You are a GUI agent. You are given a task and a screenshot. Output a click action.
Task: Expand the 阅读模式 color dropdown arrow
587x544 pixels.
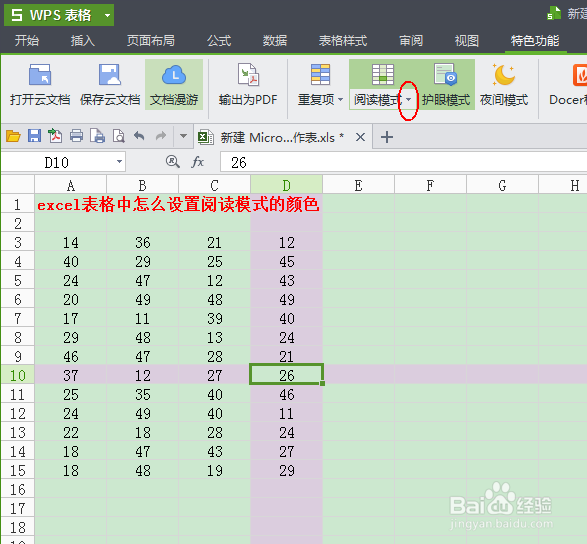point(409,100)
